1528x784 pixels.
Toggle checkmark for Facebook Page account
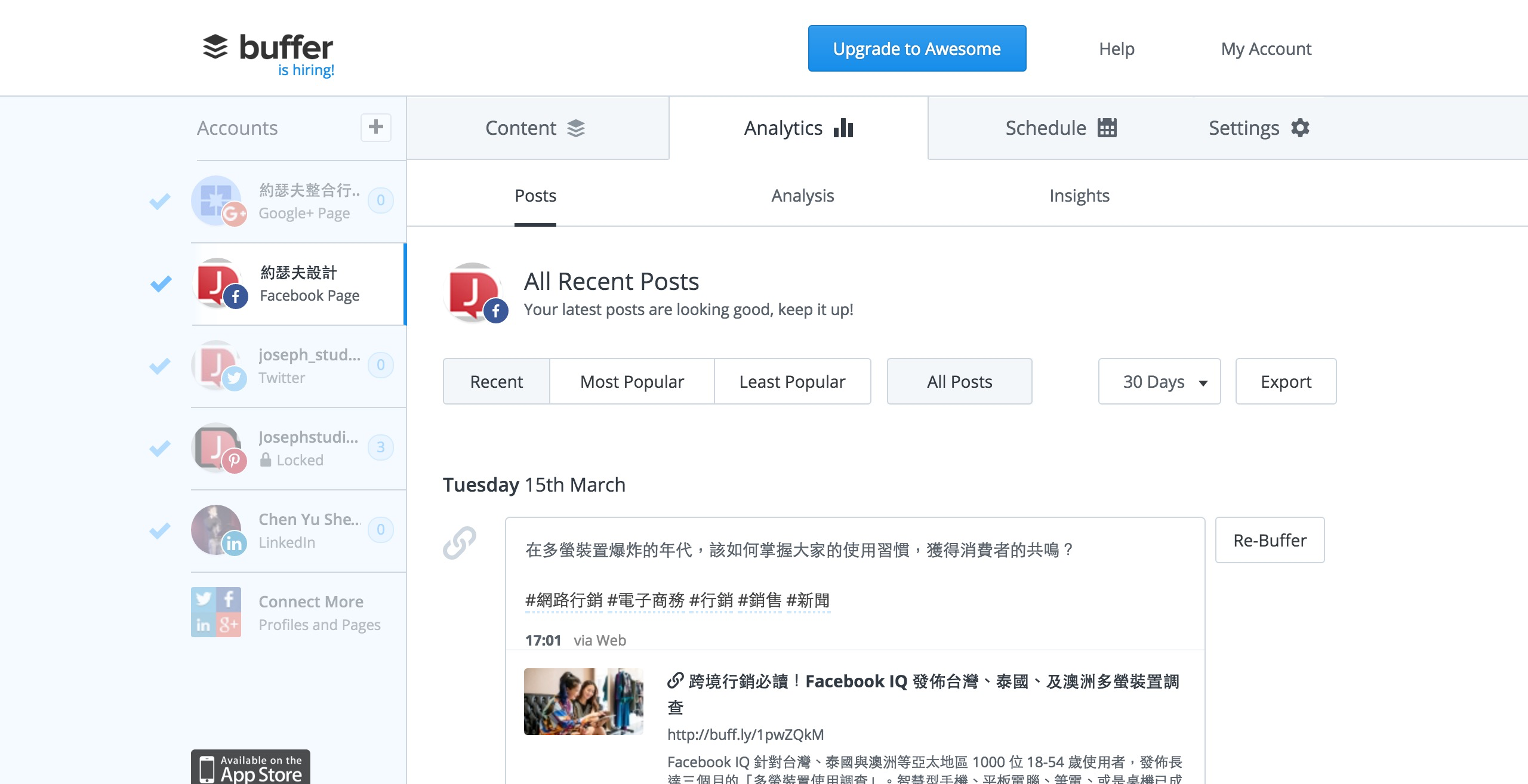coord(161,283)
